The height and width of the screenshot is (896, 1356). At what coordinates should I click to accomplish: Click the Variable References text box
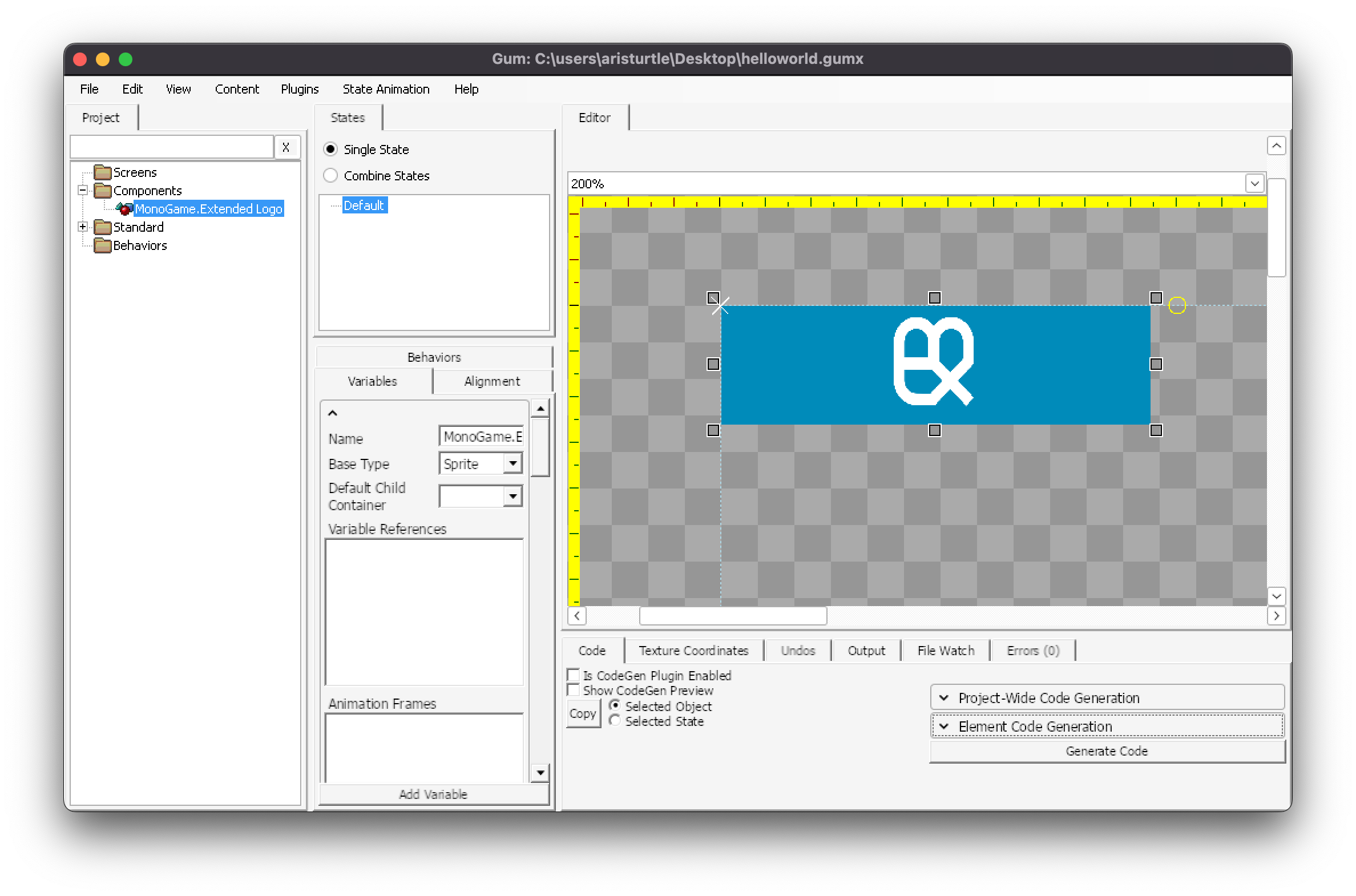tap(424, 611)
